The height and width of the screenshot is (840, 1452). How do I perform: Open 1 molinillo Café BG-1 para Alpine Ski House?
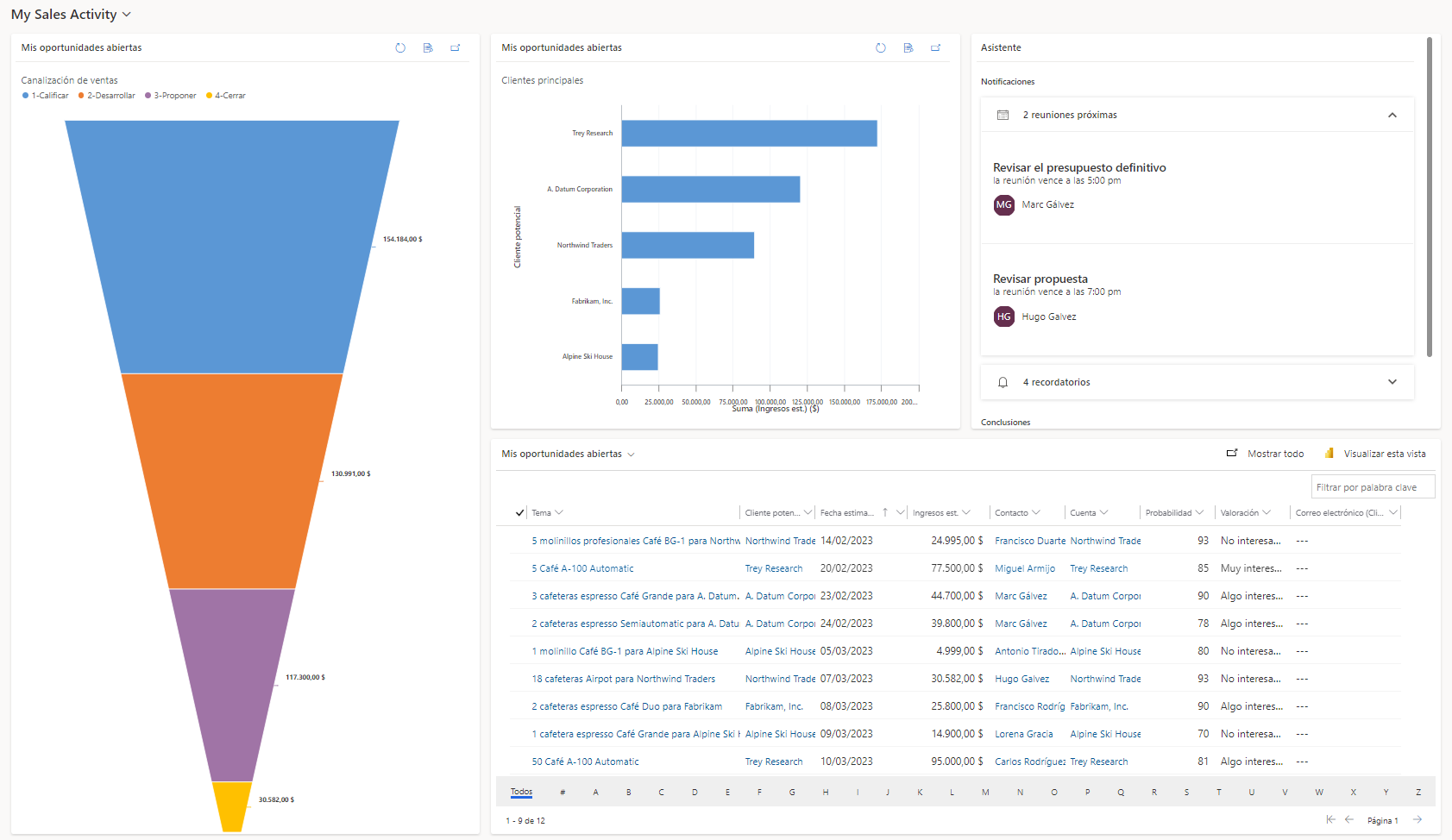(625, 651)
